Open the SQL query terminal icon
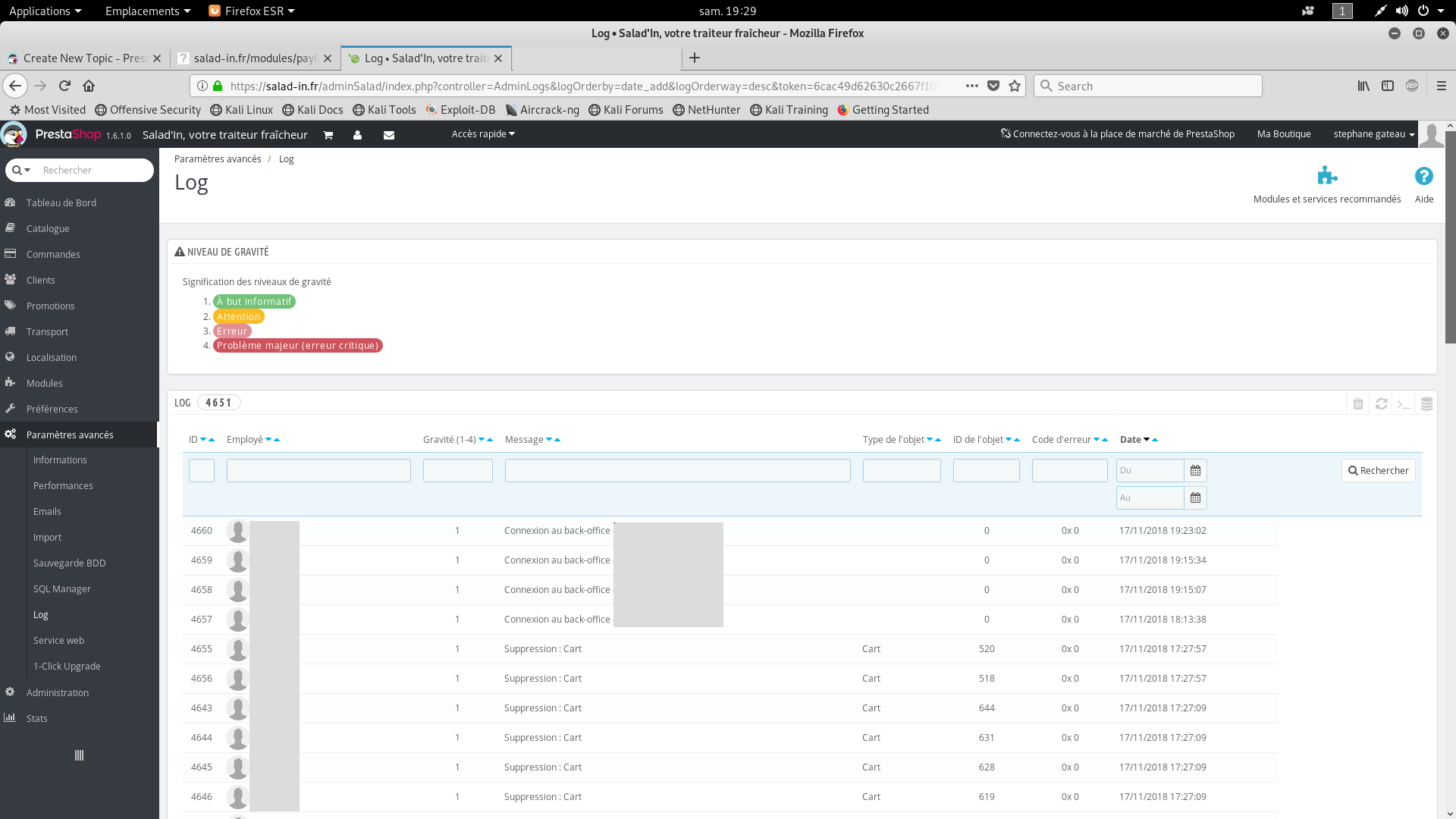Screen dimensions: 1456x819 pos(1404,403)
